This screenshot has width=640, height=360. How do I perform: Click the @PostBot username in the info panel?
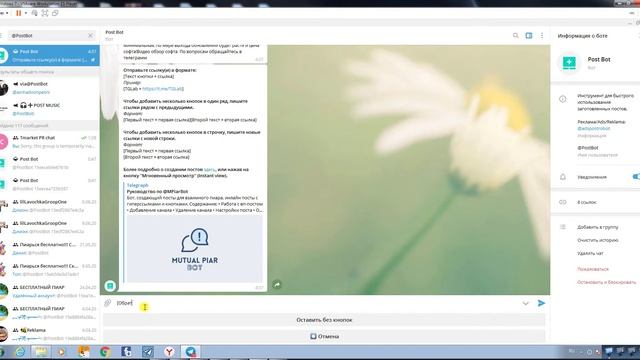(x=588, y=148)
